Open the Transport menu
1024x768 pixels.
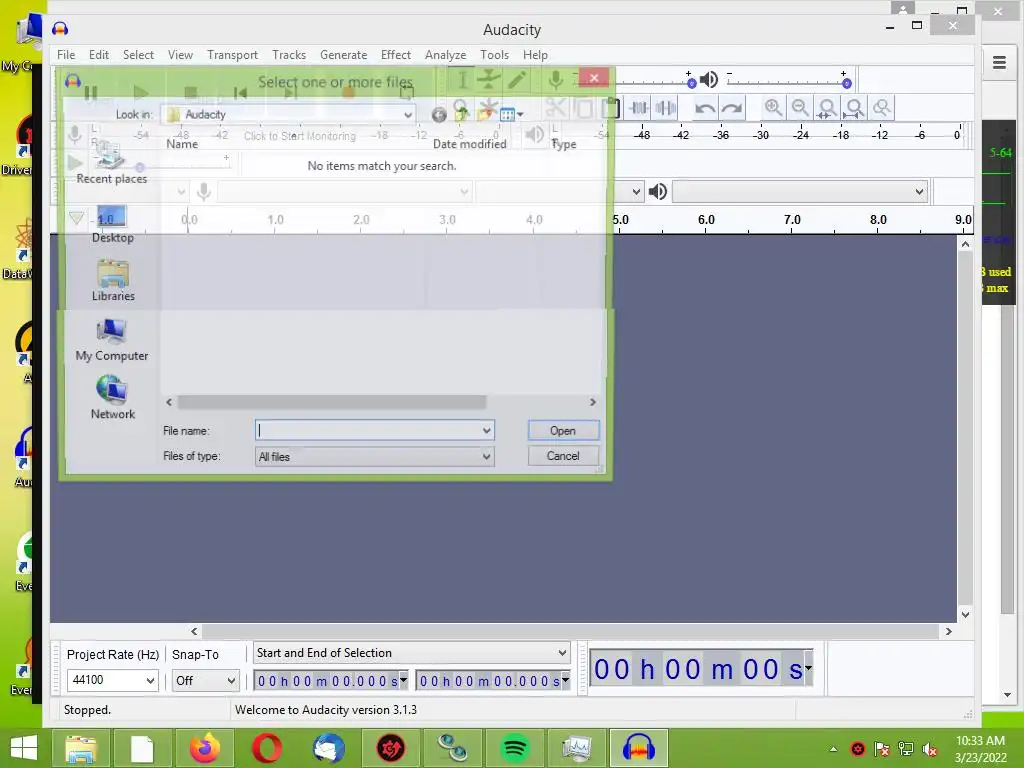click(232, 55)
